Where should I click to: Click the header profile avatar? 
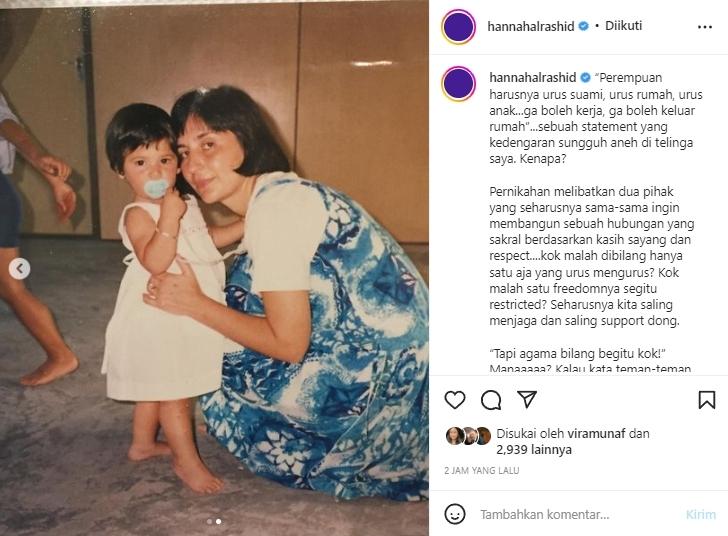(x=459, y=26)
